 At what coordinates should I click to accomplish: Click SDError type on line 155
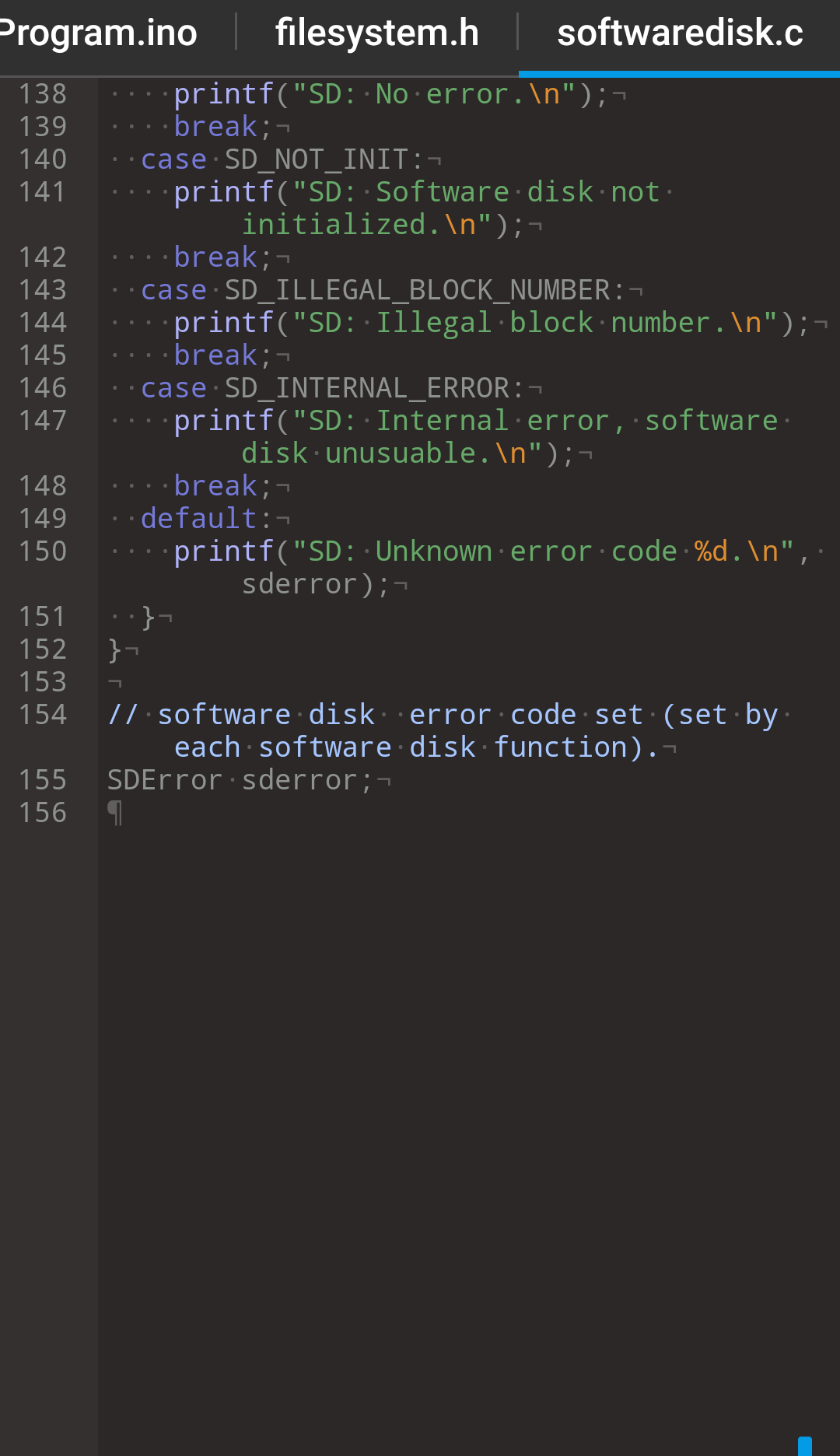tap(165, 780)
